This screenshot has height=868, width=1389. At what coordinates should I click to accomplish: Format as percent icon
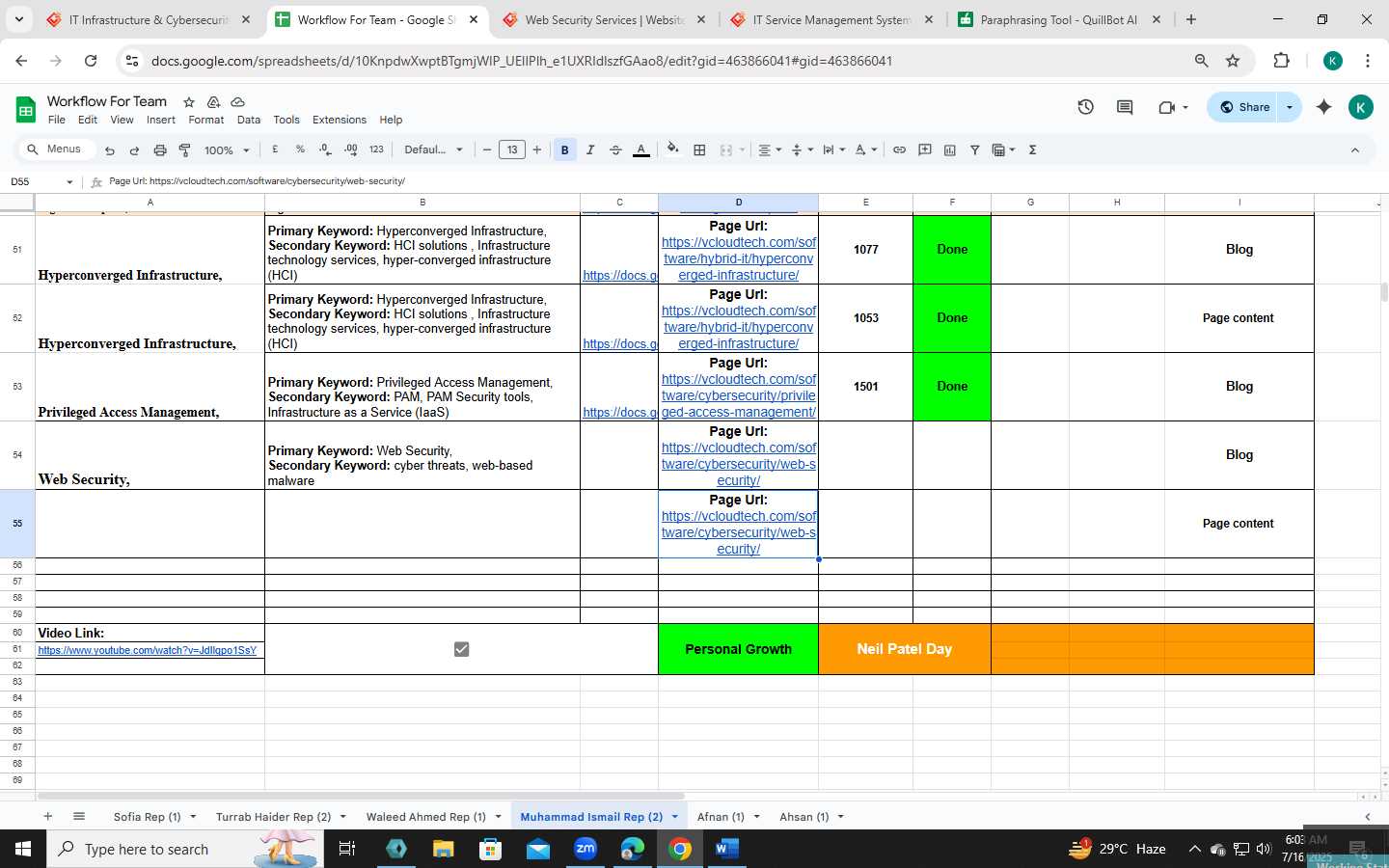(300, 149)
